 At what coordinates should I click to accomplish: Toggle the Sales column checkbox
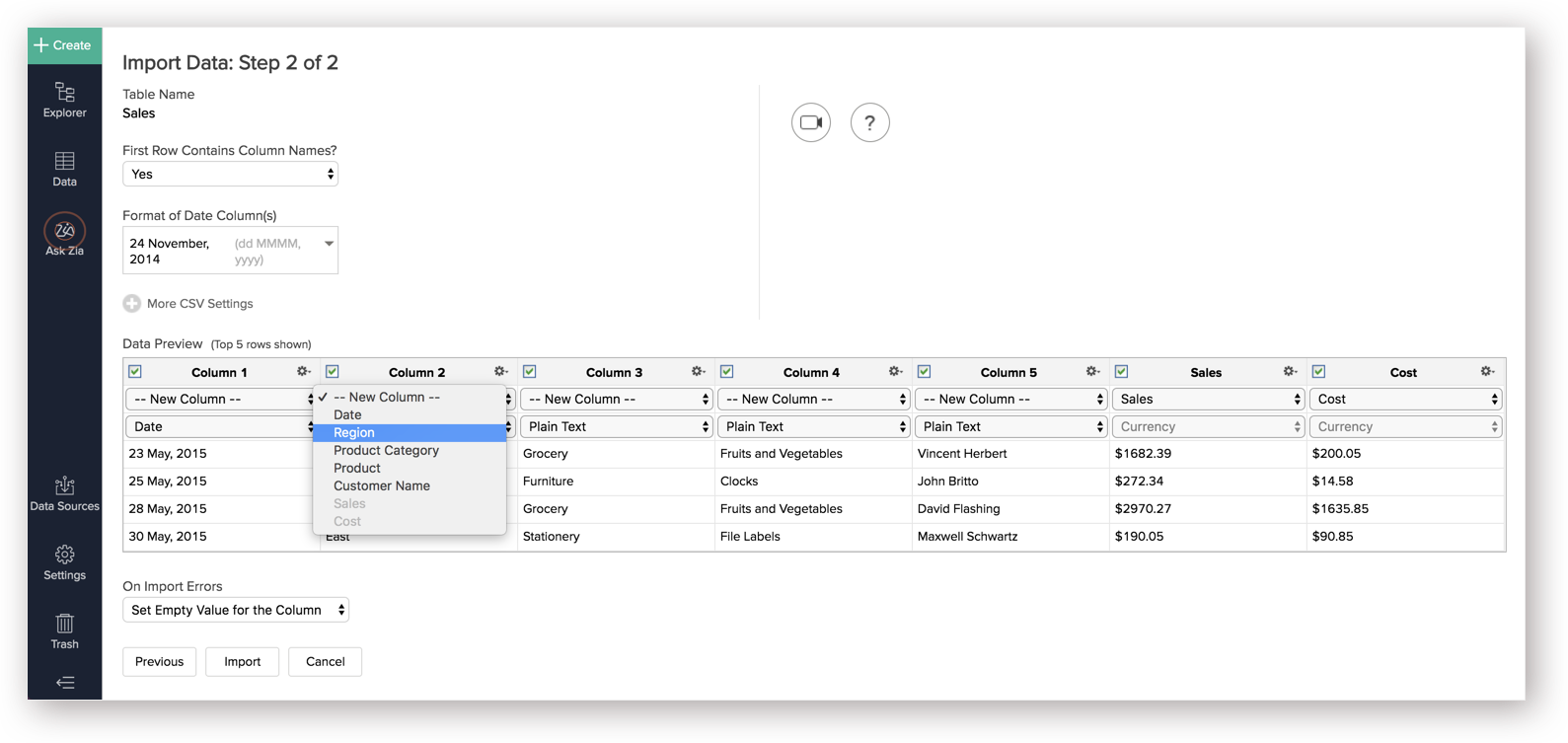(x=1121, y=372)
